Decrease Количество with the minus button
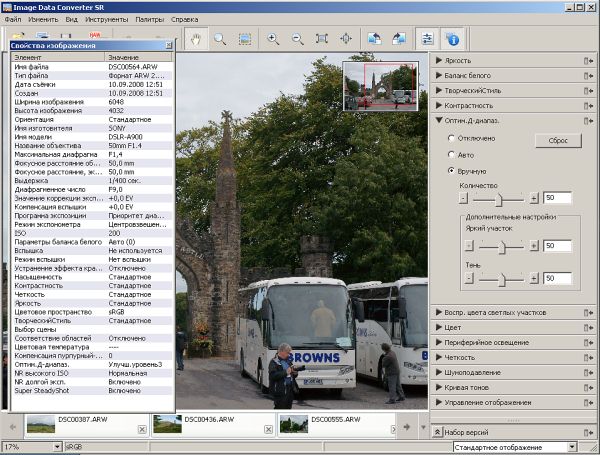 point(463,198)
